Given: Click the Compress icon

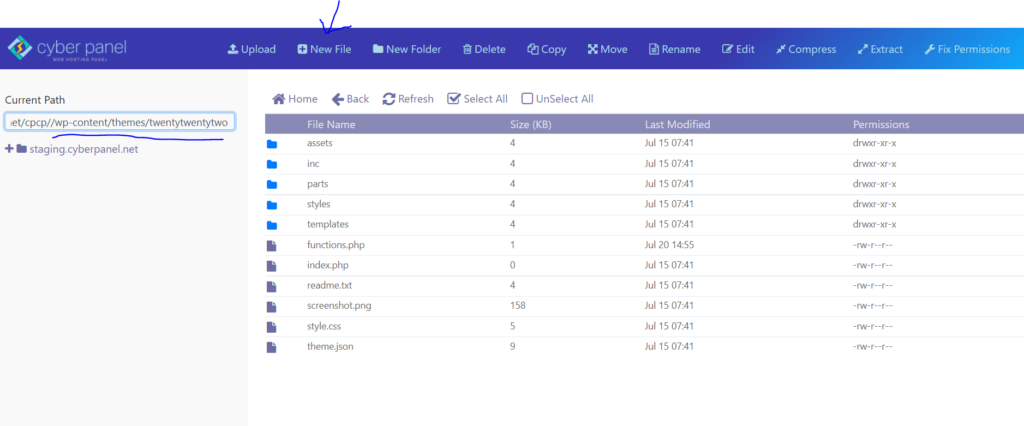Looking at the screenshot, I should pyautogui.click(x=780, y=49).
